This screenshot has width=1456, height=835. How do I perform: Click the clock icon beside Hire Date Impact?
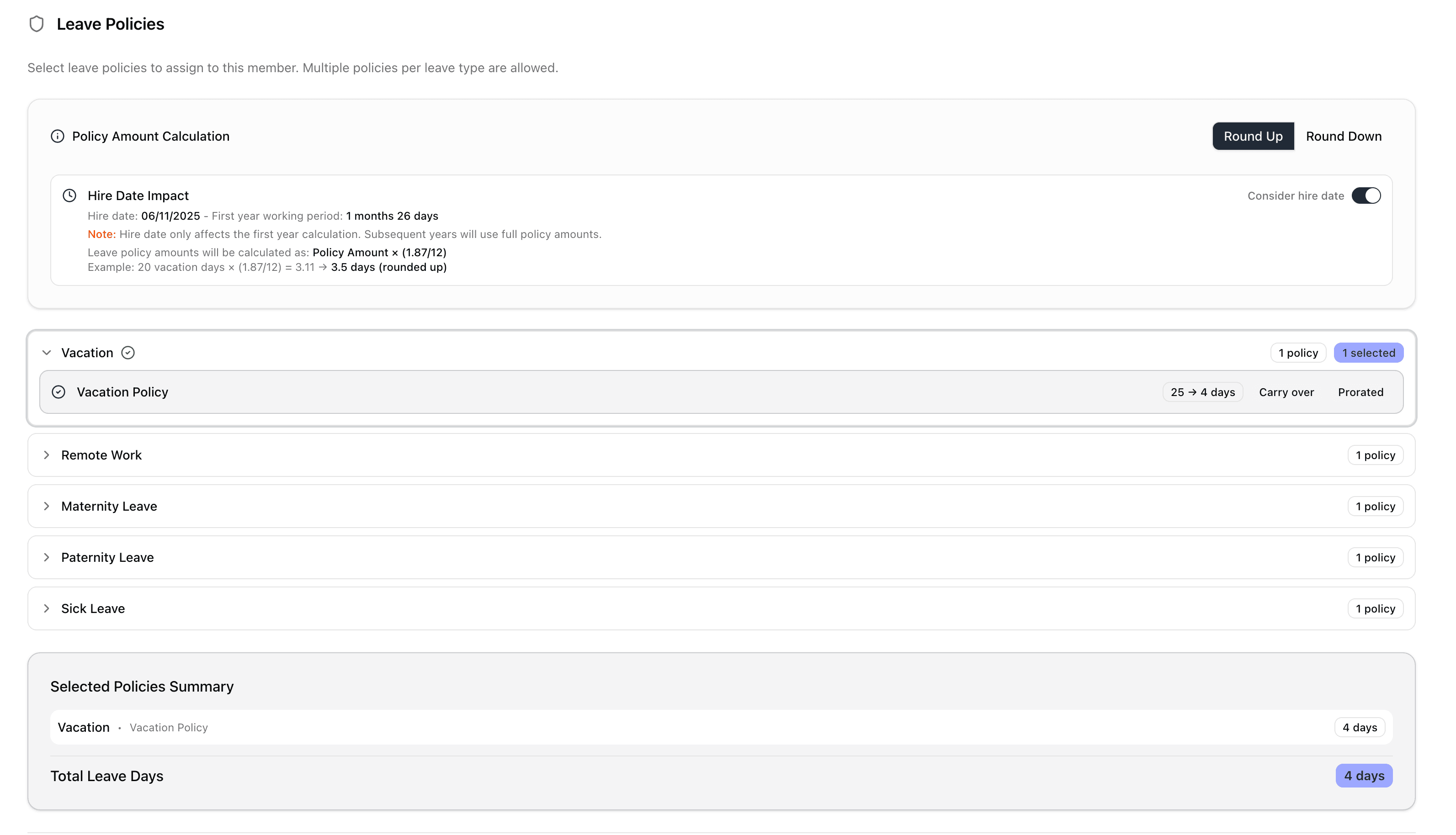coord(69,196)
